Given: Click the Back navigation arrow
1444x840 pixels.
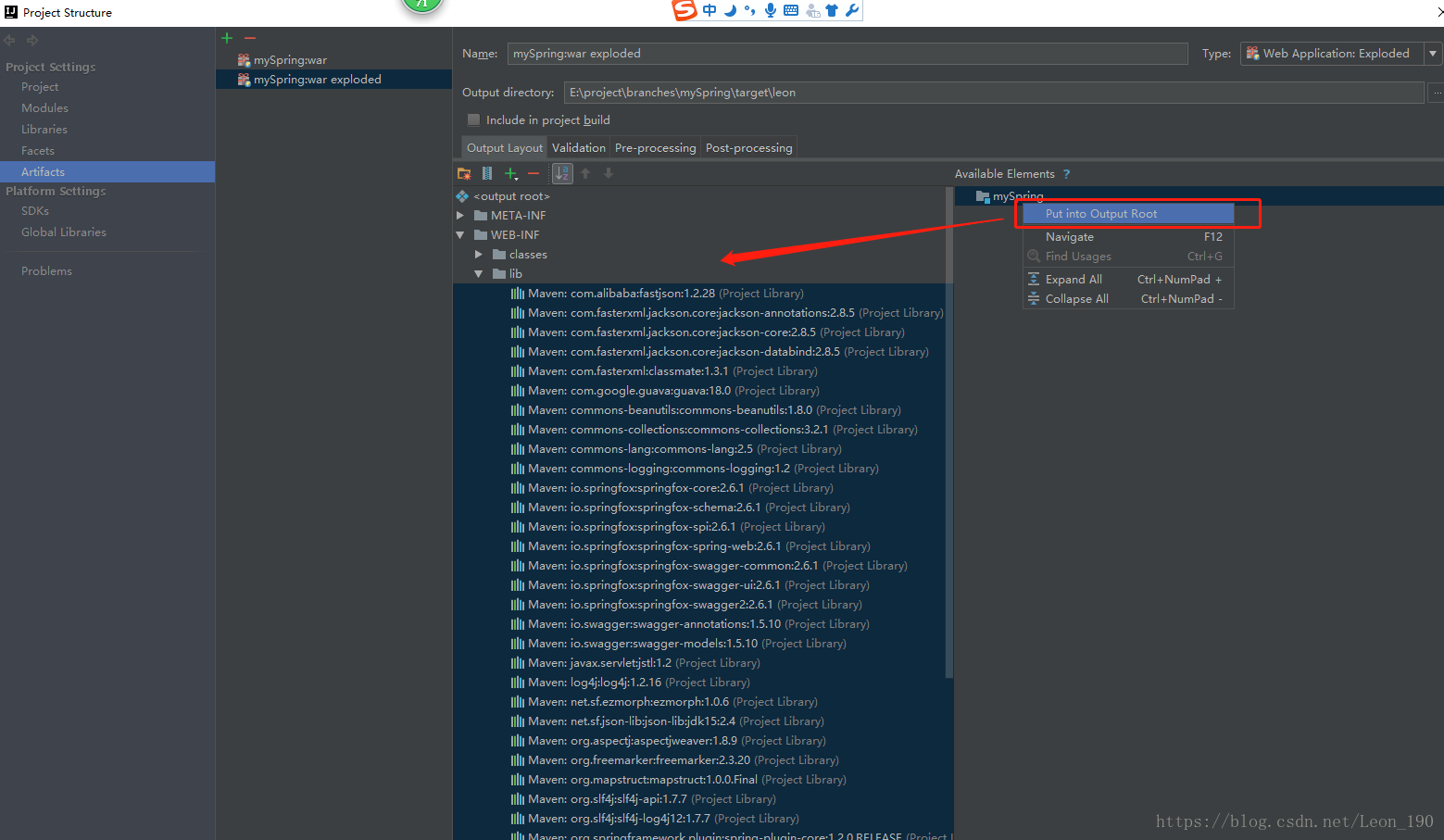Looking at the screenshot, I should [9, 40].
